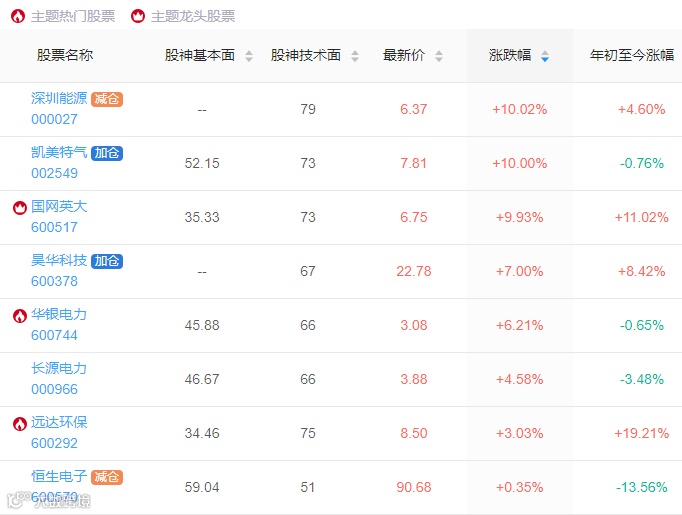Click the technical score 75

[308, 433]
